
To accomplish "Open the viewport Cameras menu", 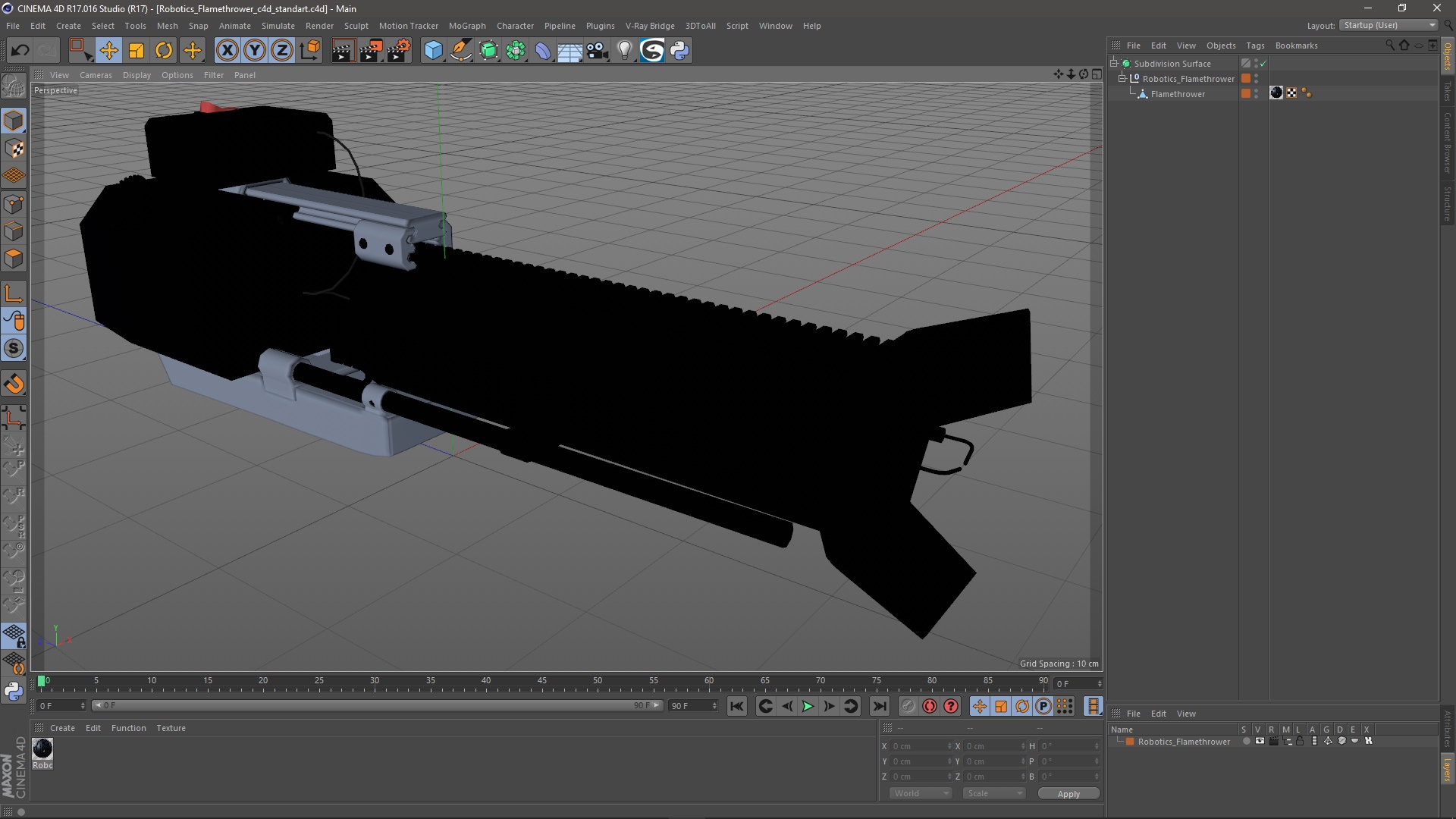I will [96, 75].
